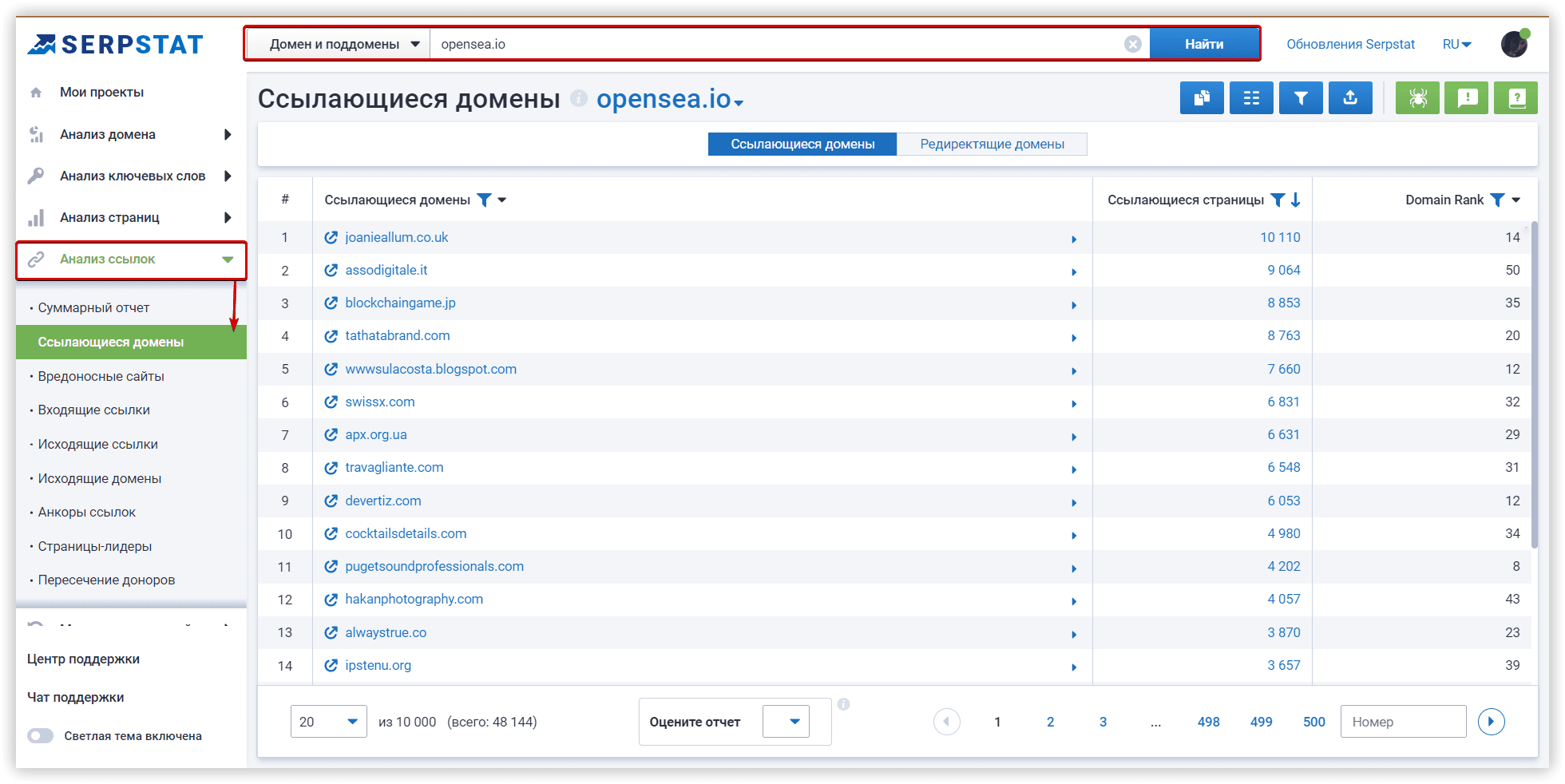The width and height of the screenshot is (1565, 784).
Task: Go to next page arrow
Action: coord(1491,722)
